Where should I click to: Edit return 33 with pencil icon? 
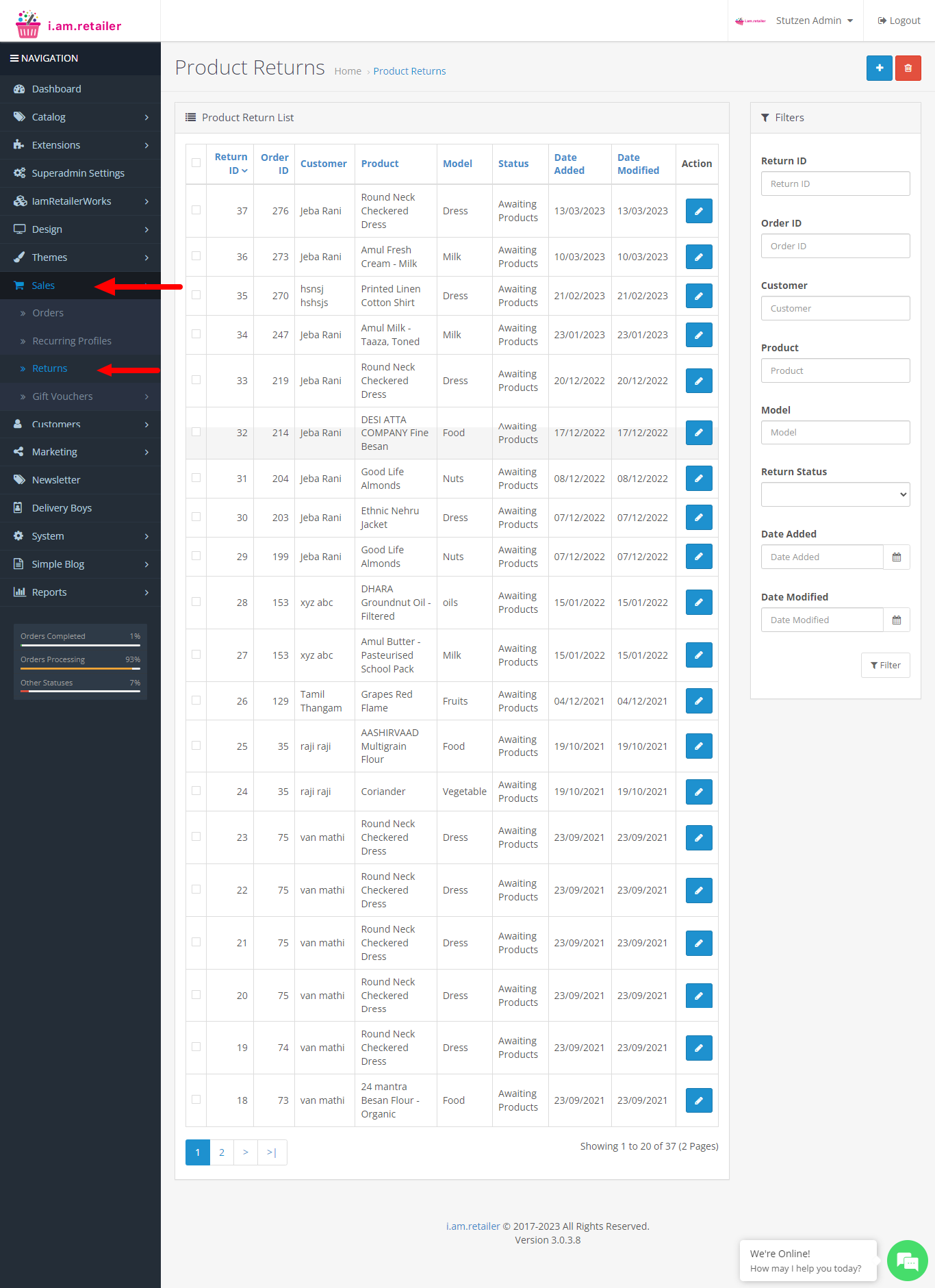pos(699,381)
